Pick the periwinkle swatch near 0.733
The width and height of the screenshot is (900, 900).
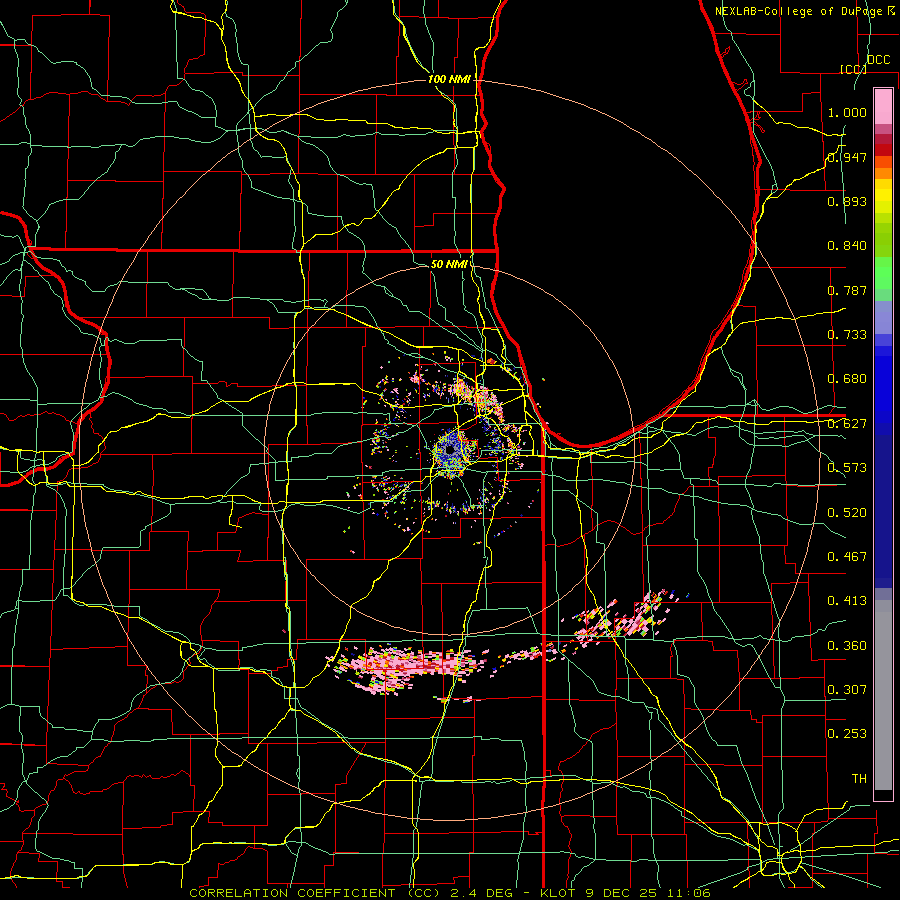pyautogui.click(x=883, y=318)
